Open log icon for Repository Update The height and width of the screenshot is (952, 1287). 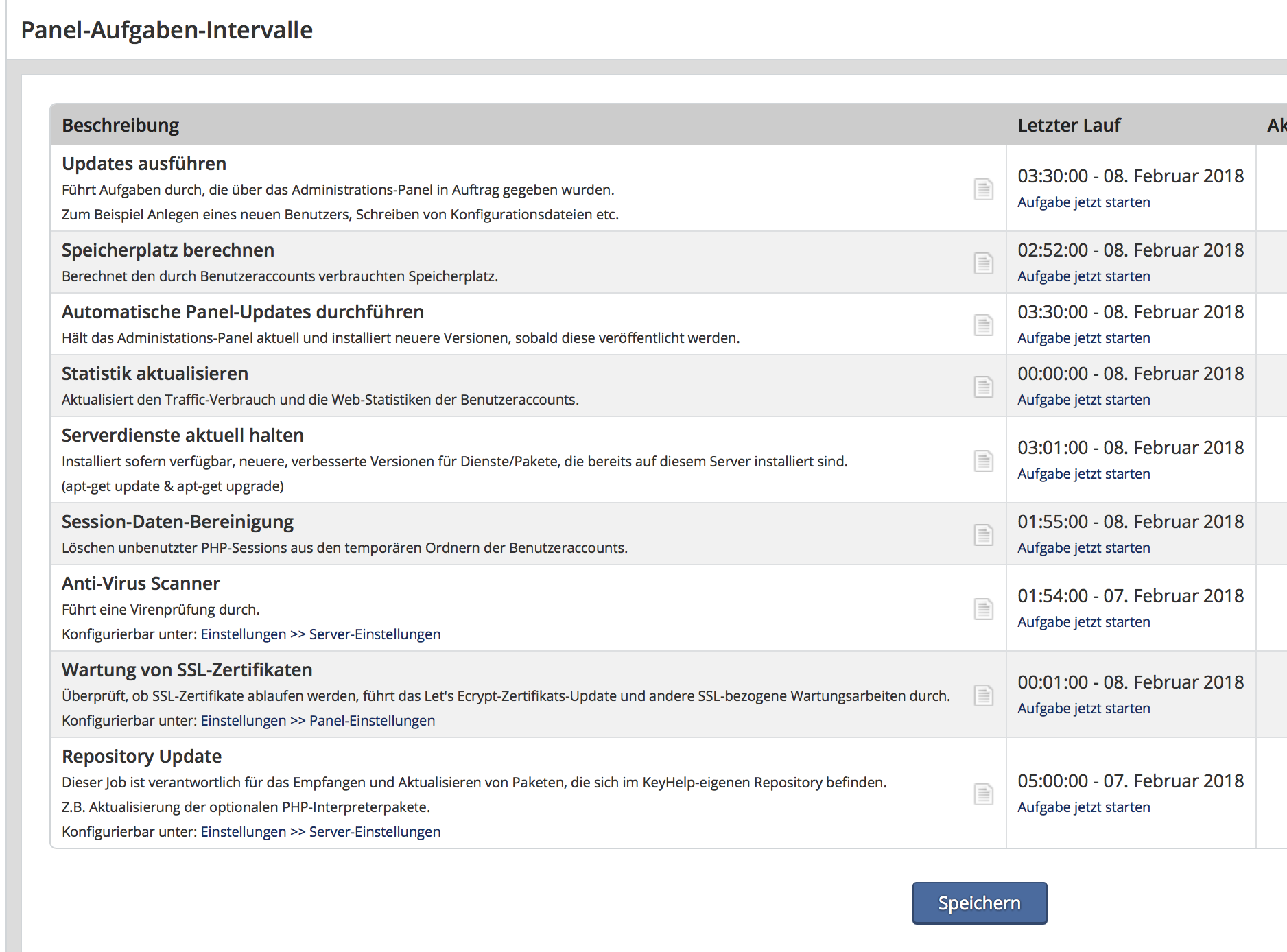pyautogui.click(x=983, y=794)
